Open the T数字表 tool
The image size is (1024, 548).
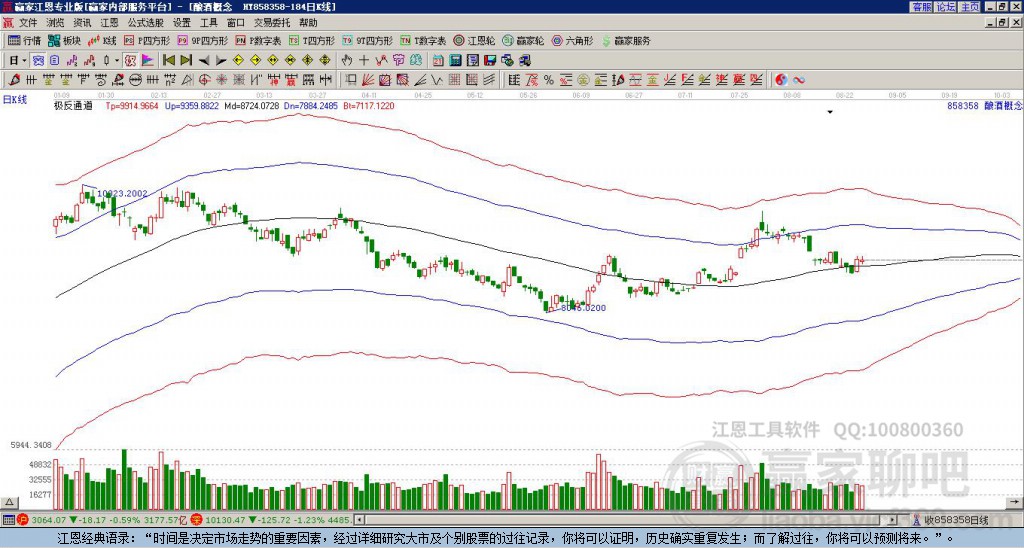click(423, 40)
